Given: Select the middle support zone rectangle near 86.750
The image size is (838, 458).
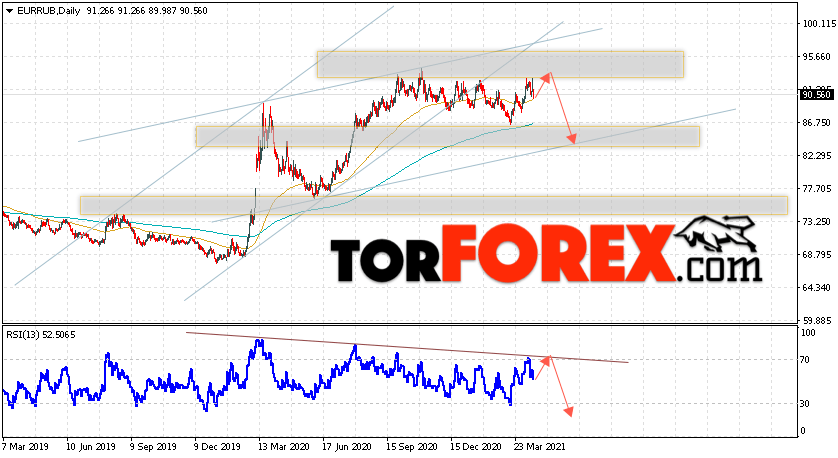Looking at the screenshot, I should pyautogui.click(x=447, y=136).
